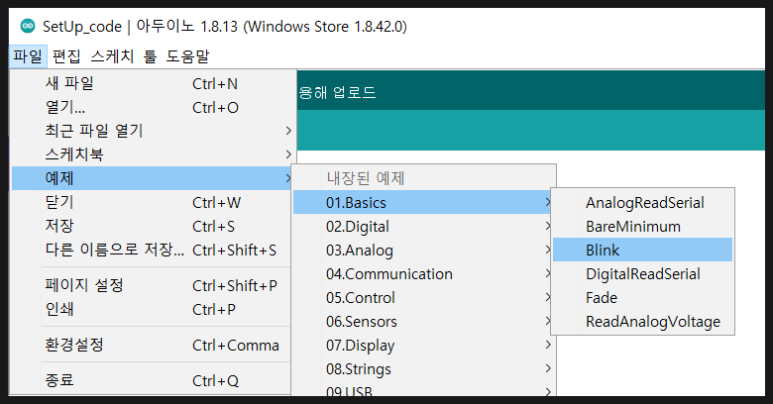
Task: Open the 툴 menu
Action: pyautogui.click(x=150, y=56)
